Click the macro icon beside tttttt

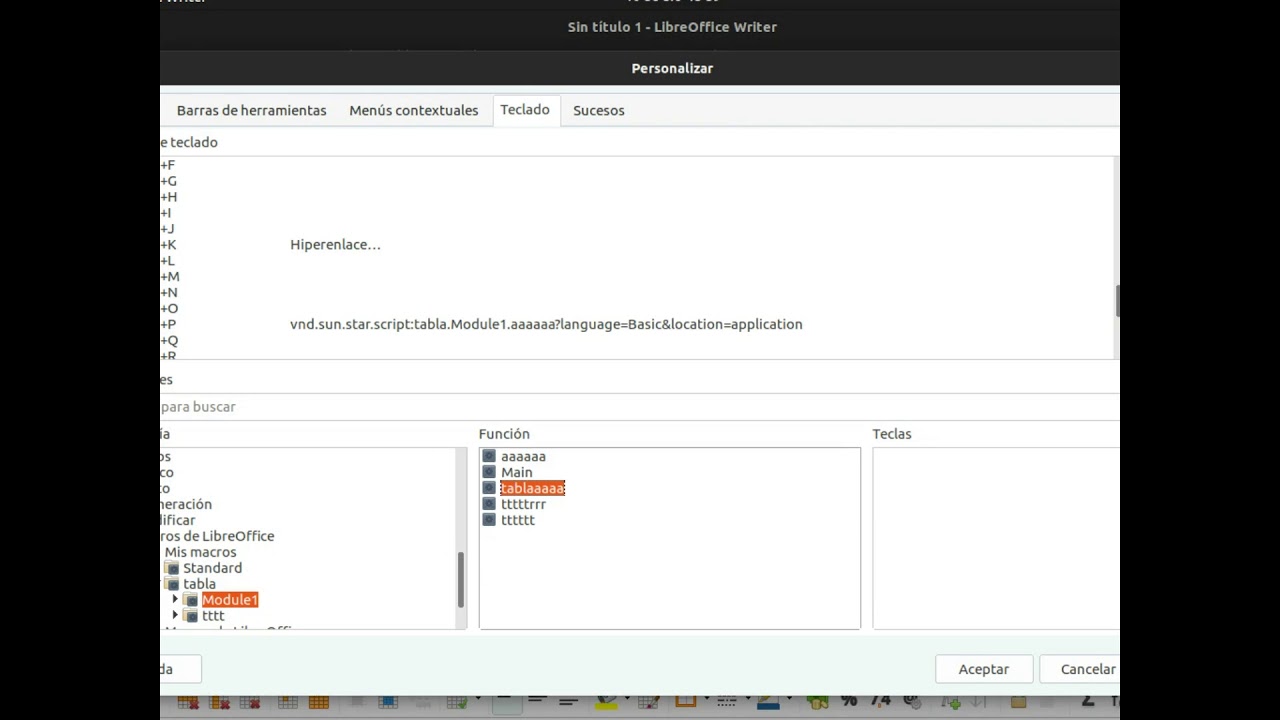click(489, 520)
